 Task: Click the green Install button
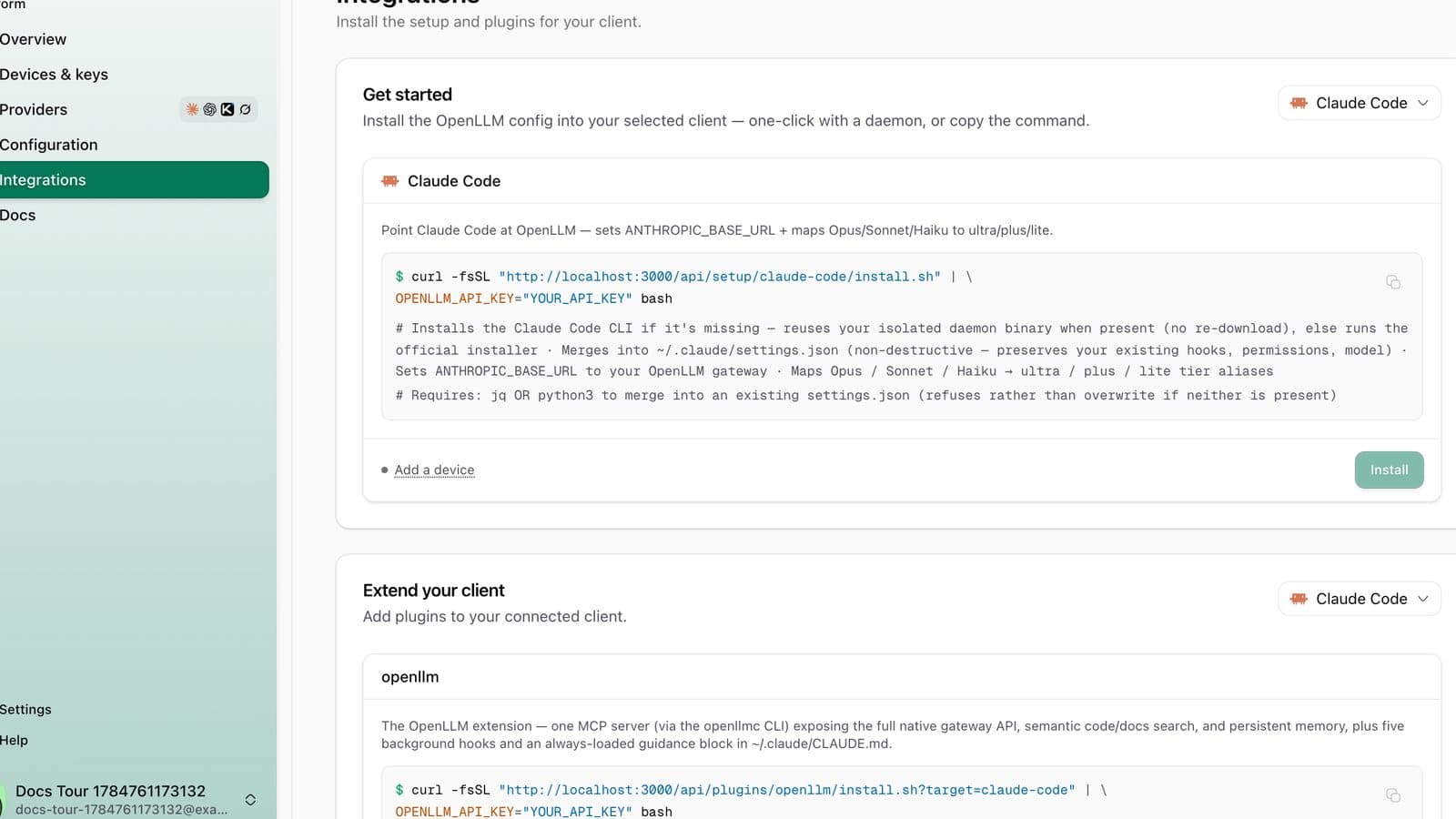(1389, 470)
